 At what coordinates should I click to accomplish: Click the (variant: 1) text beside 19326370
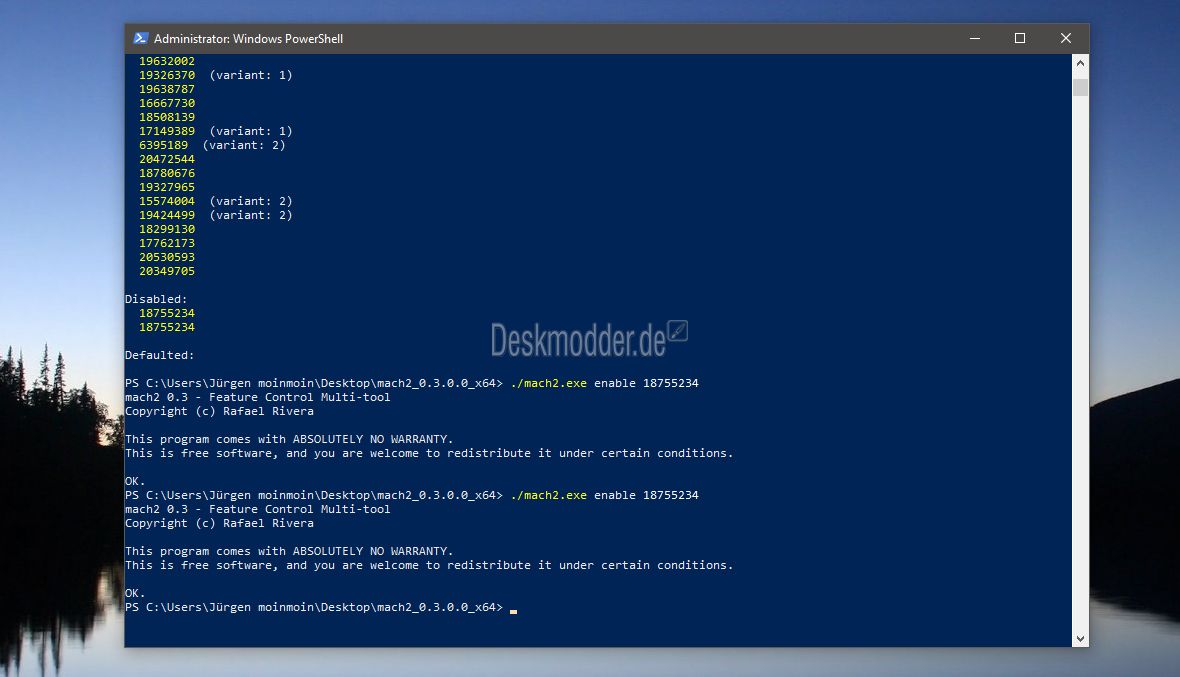pos(251,75)
